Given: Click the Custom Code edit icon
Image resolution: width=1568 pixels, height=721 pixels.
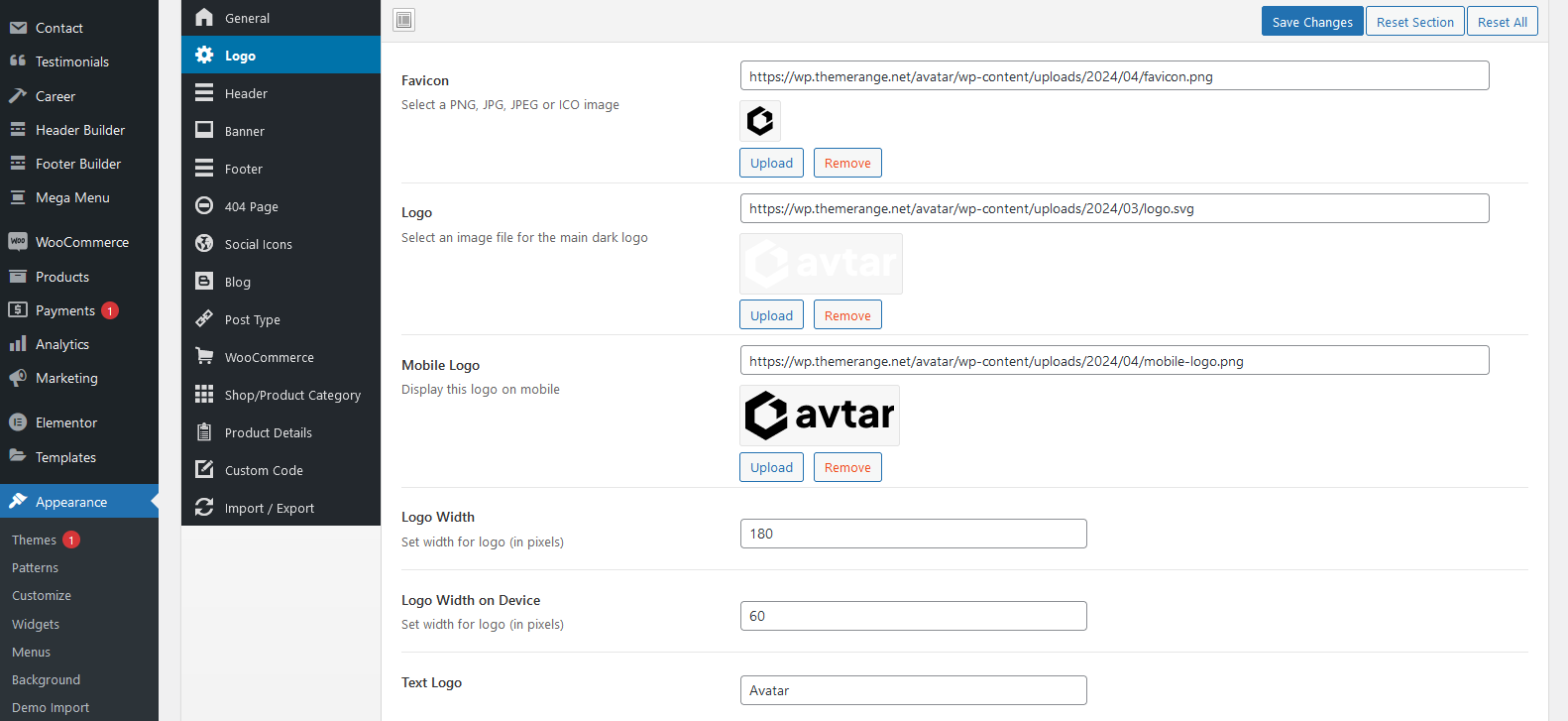Looking at the screenshot, I should 204,470.
